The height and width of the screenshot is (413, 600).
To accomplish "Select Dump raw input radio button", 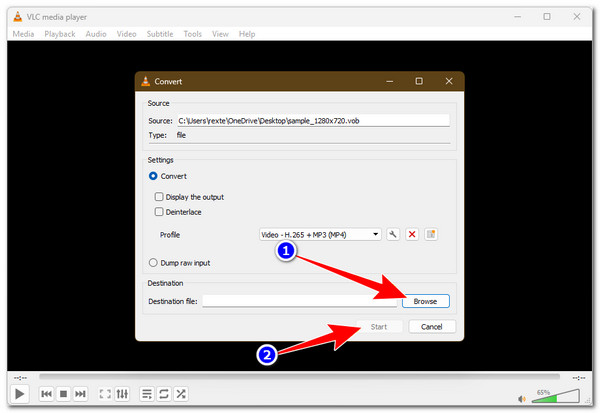I will 153,263.
